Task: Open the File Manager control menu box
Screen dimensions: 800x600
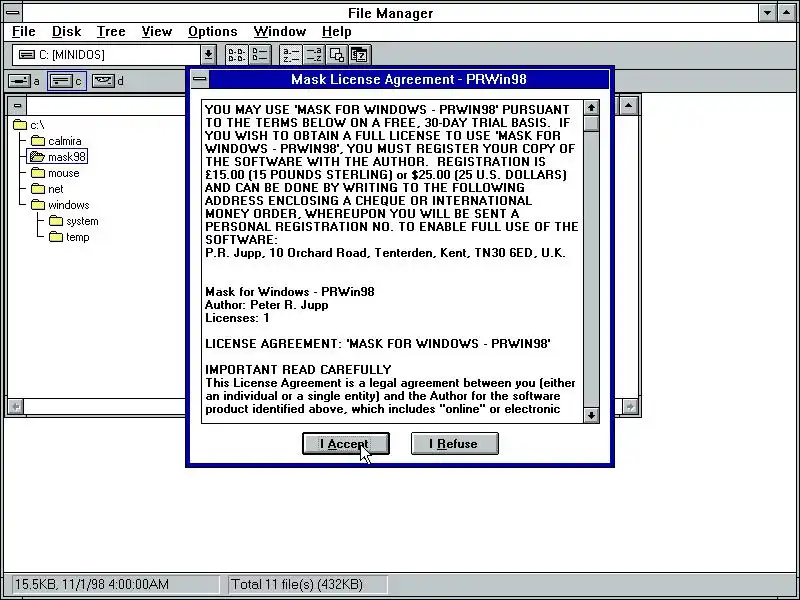Action: (13, 12)
